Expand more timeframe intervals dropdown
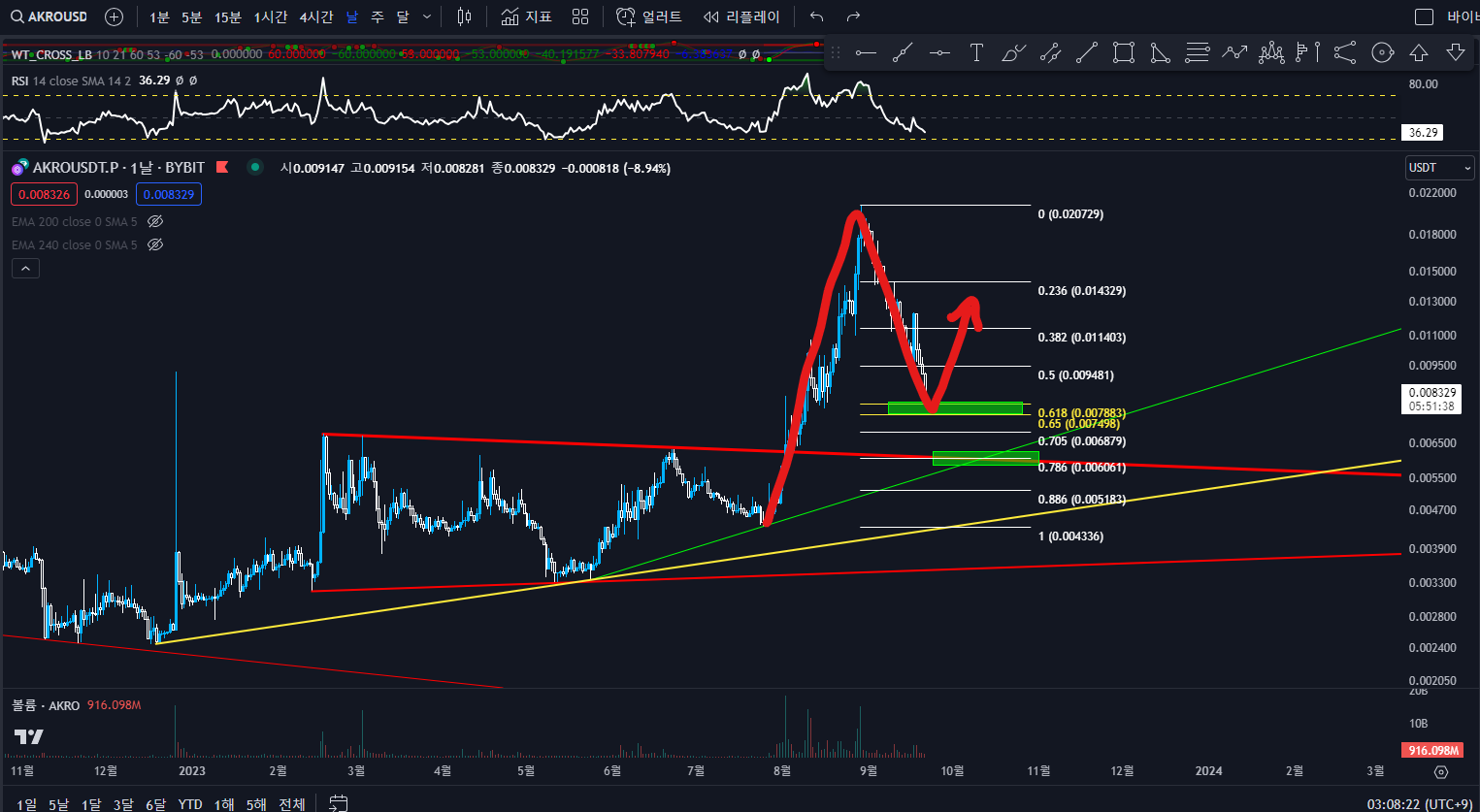1480x812 pixels. (427, 16)
